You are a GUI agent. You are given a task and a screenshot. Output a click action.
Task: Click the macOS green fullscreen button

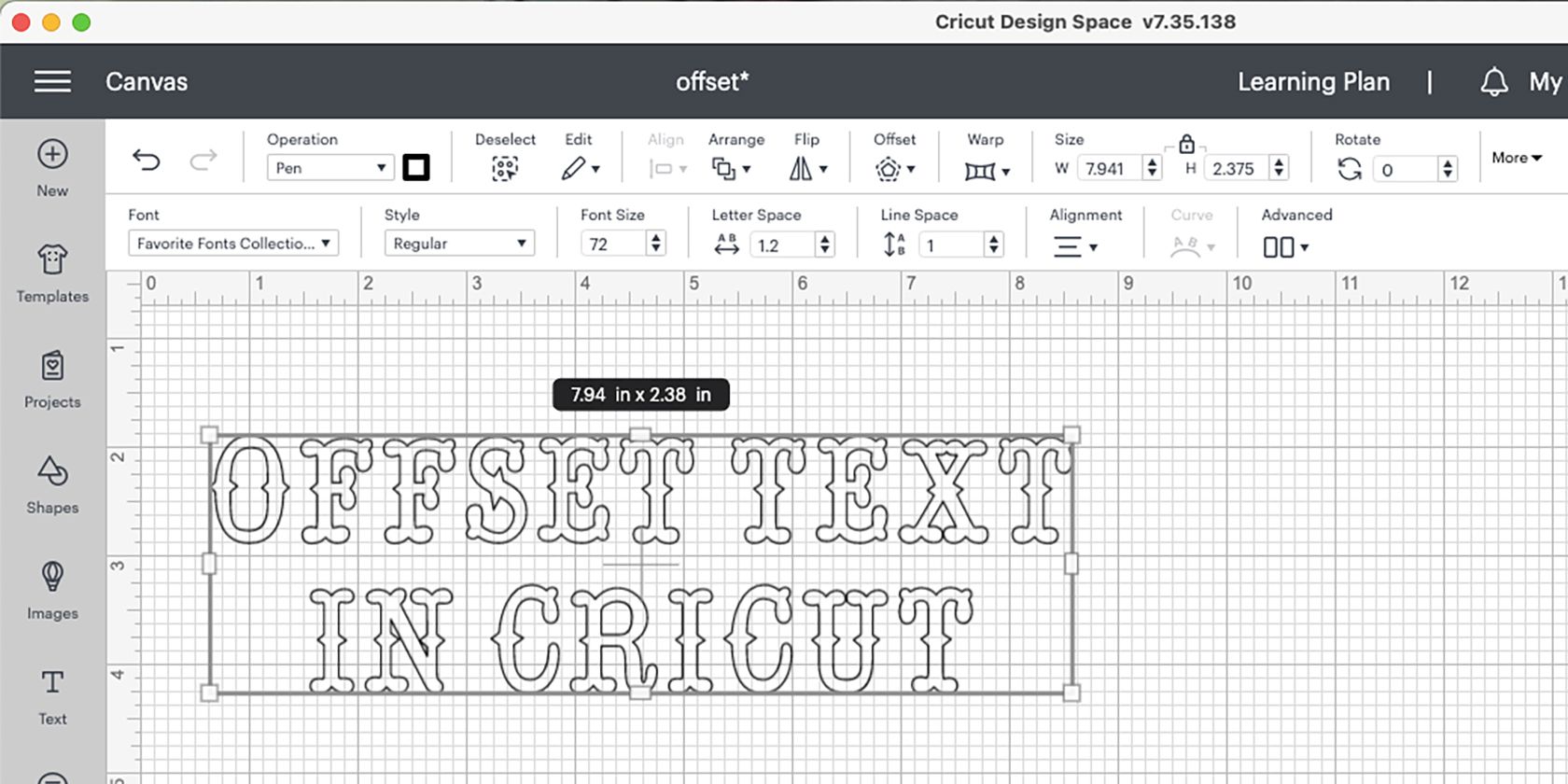[81, 21]
